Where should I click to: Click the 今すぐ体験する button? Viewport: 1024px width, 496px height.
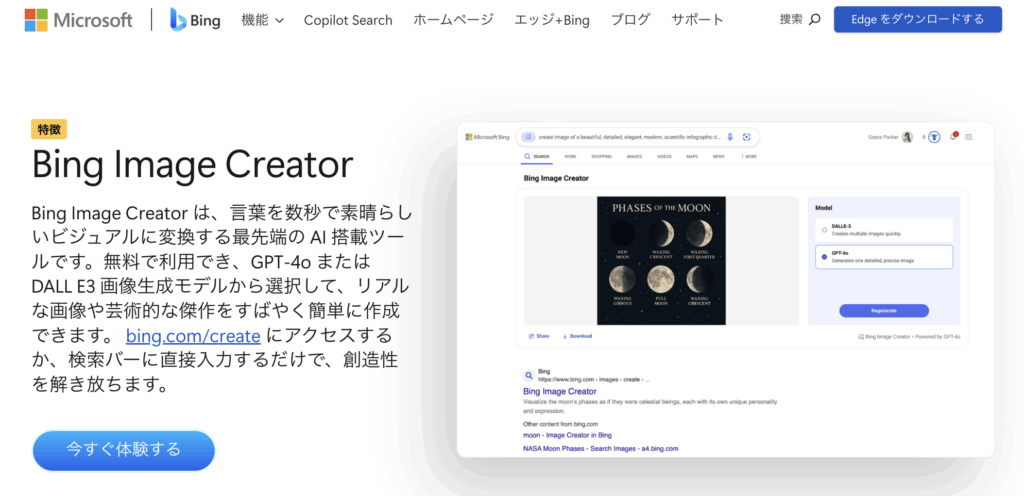(123, 450)
